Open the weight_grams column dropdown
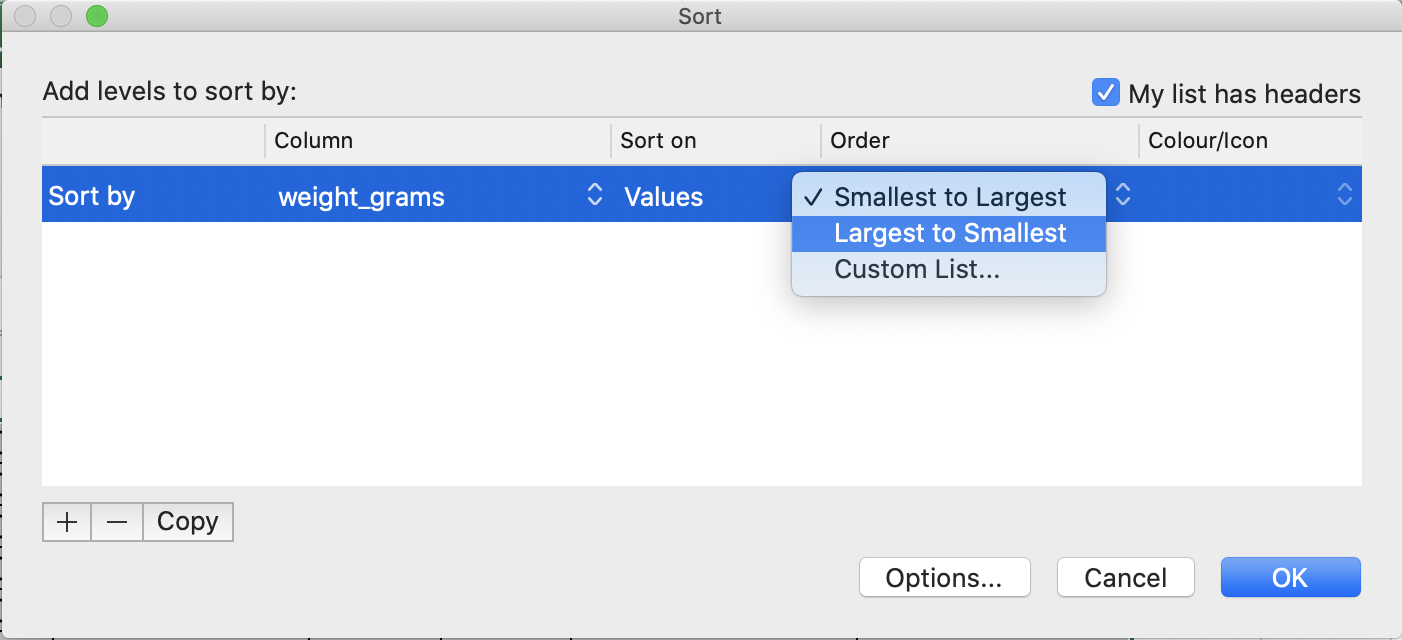Image resolution: width=1402 pixels, height=640 pixels. click(x=430, y=196)
